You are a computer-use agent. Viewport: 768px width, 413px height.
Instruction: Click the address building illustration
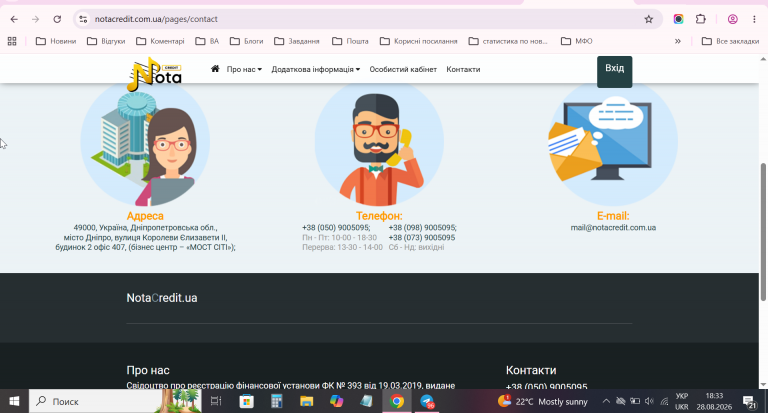[145, 143]
